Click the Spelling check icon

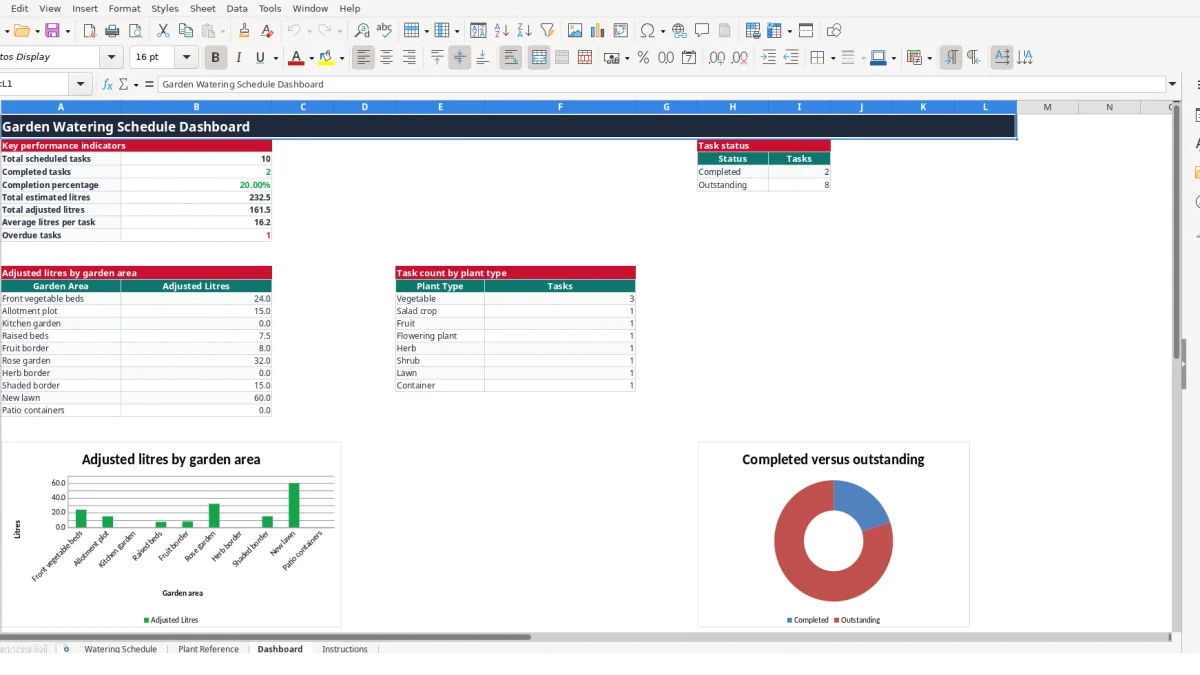384,31
